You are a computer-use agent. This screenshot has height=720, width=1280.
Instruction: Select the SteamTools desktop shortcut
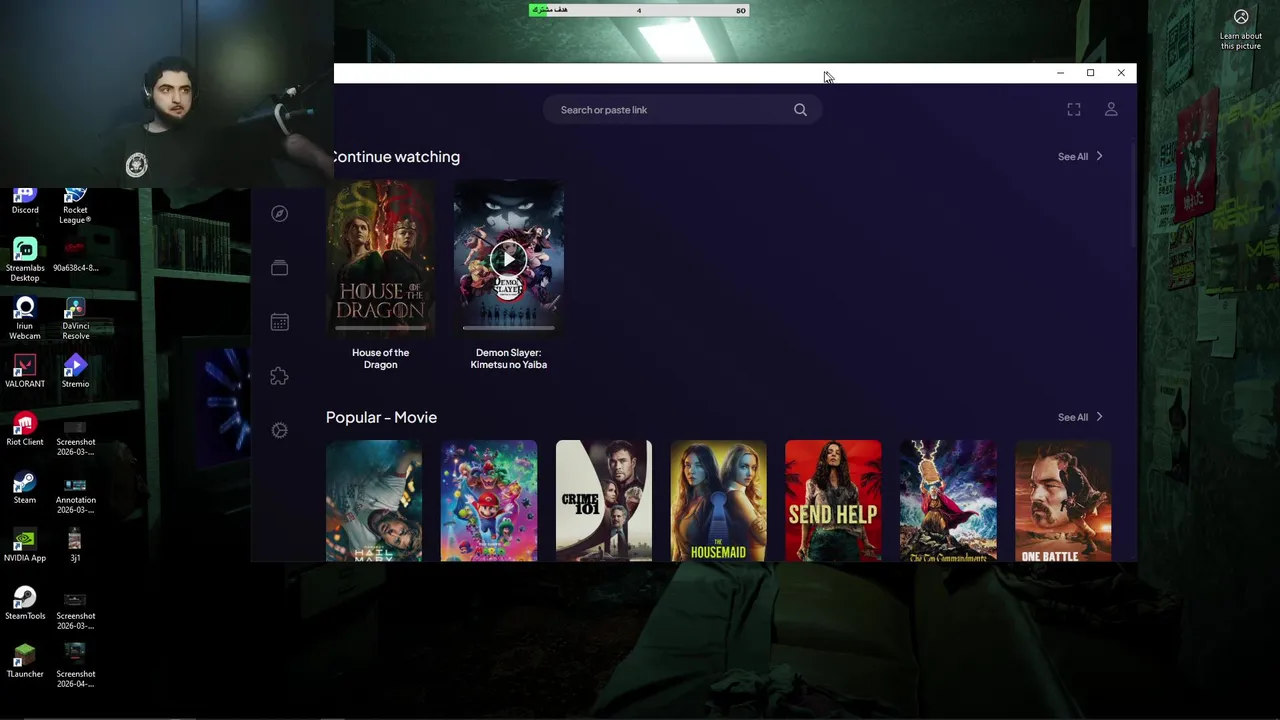click(x=25, y=603)
